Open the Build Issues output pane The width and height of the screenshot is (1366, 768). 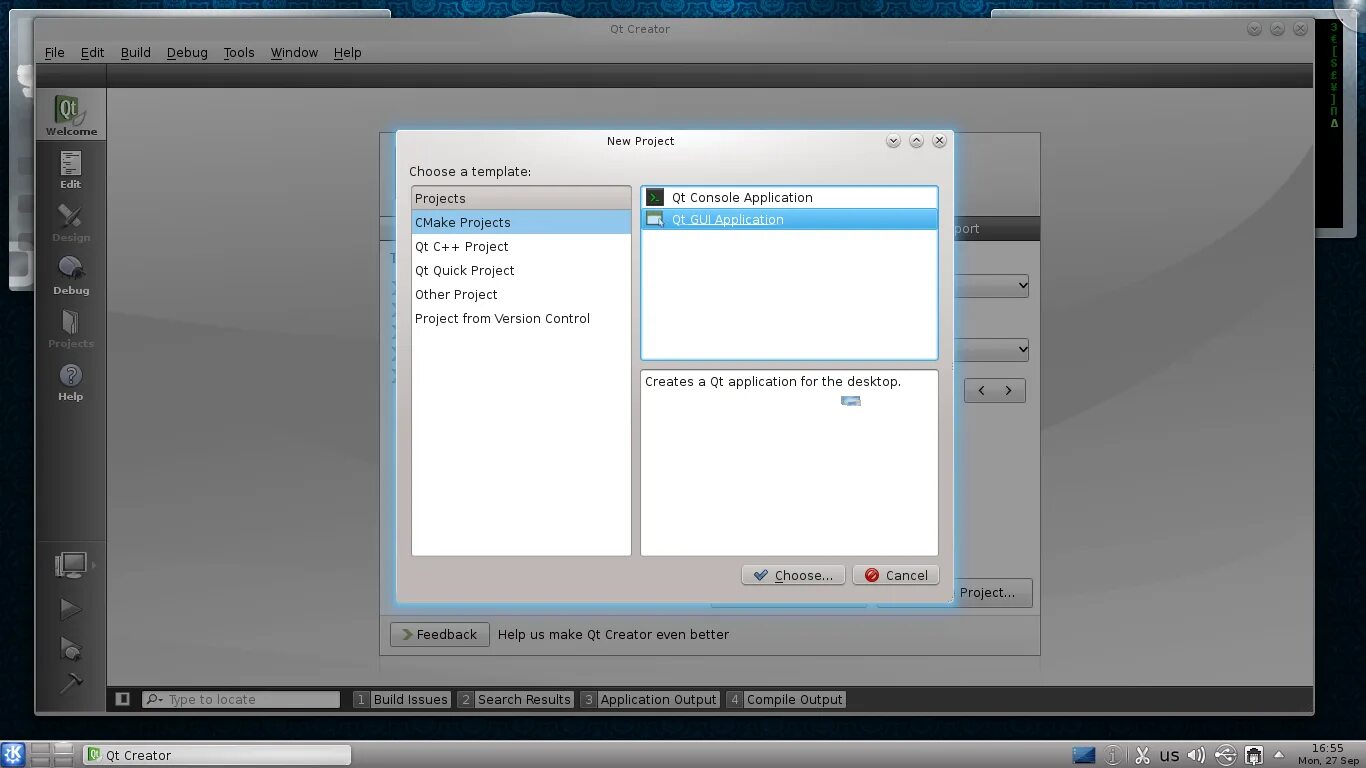(401, 699)
